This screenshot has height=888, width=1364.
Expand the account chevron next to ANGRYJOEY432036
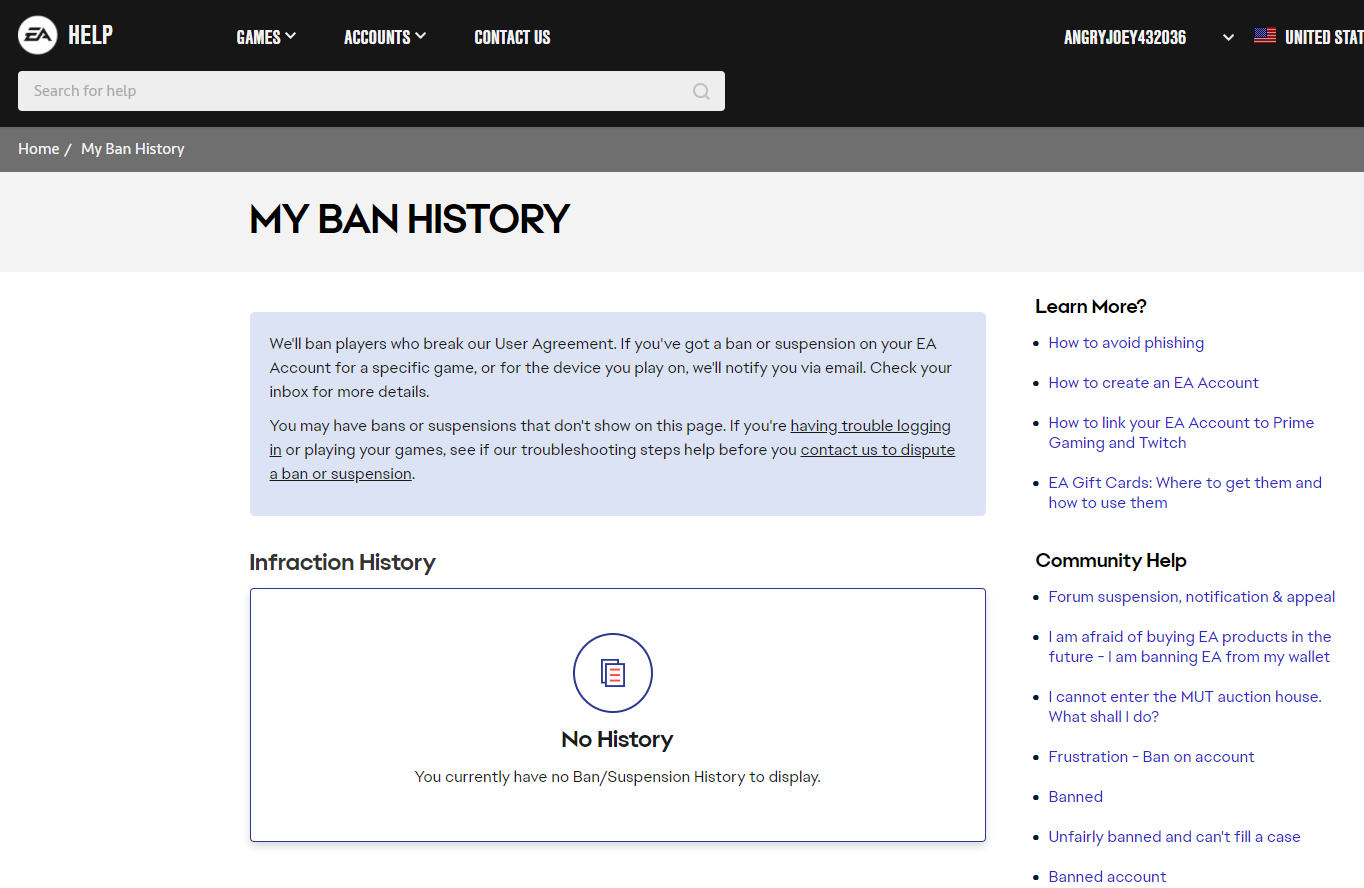click(x=1228, y=37)
